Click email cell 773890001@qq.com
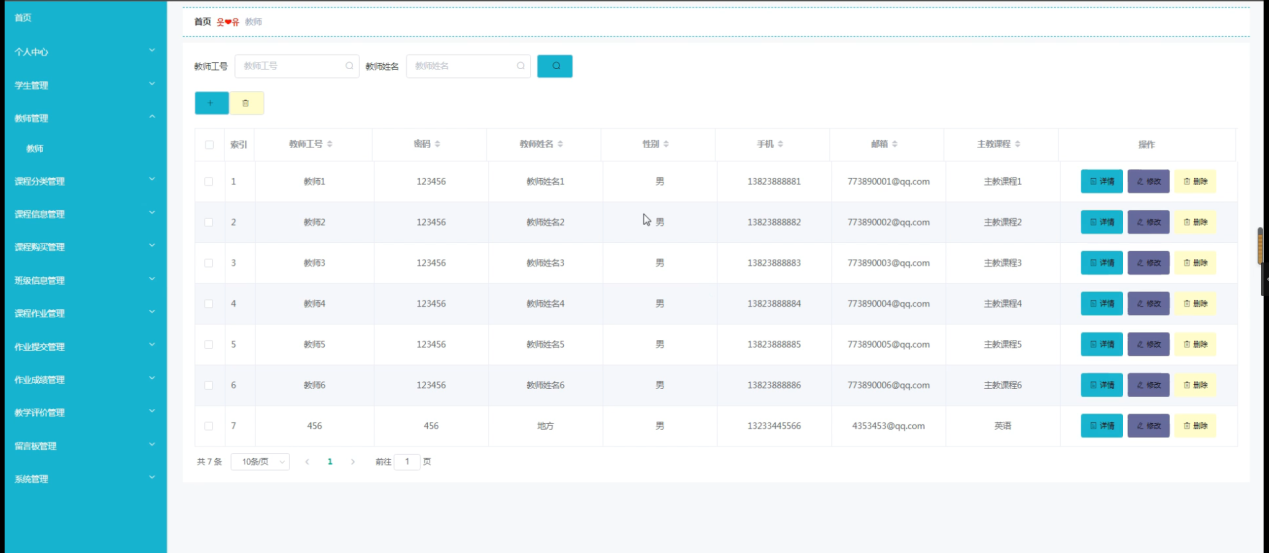This screenshot has height=553, width=1269. (x=888, y=182)
